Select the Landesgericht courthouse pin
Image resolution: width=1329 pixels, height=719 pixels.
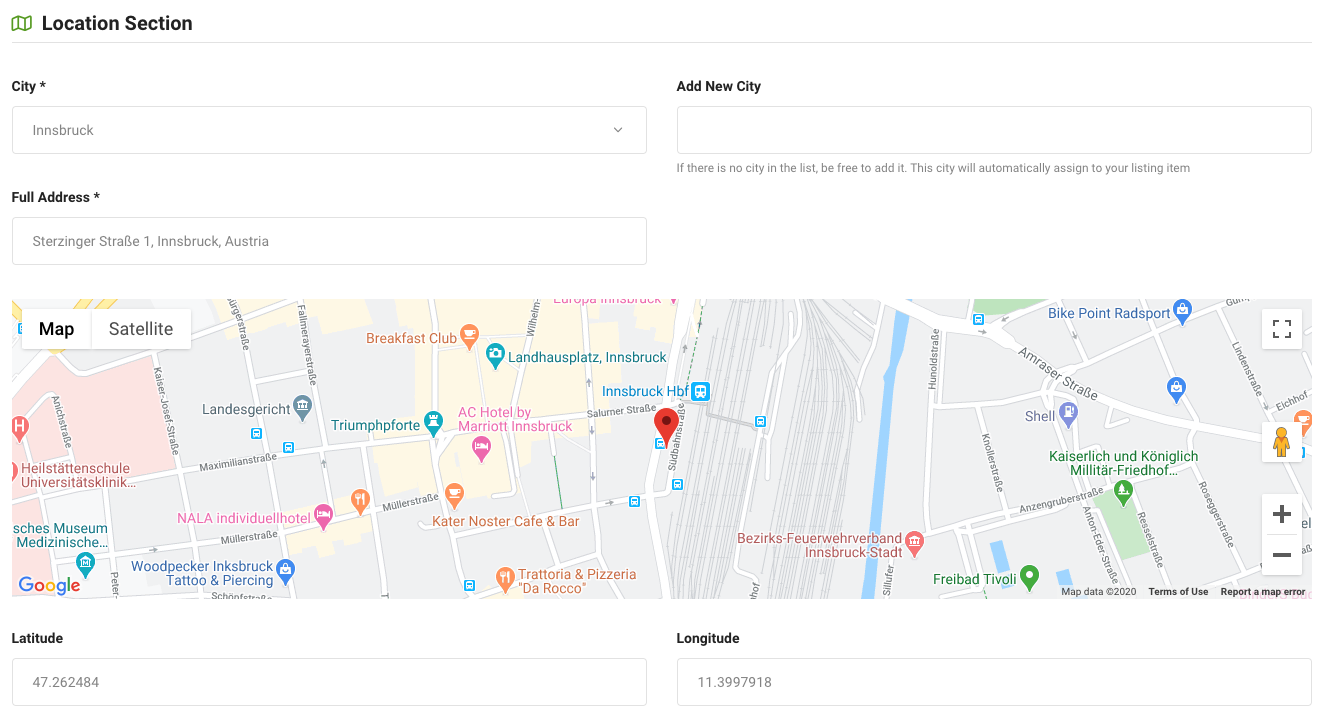coord(304,407)
